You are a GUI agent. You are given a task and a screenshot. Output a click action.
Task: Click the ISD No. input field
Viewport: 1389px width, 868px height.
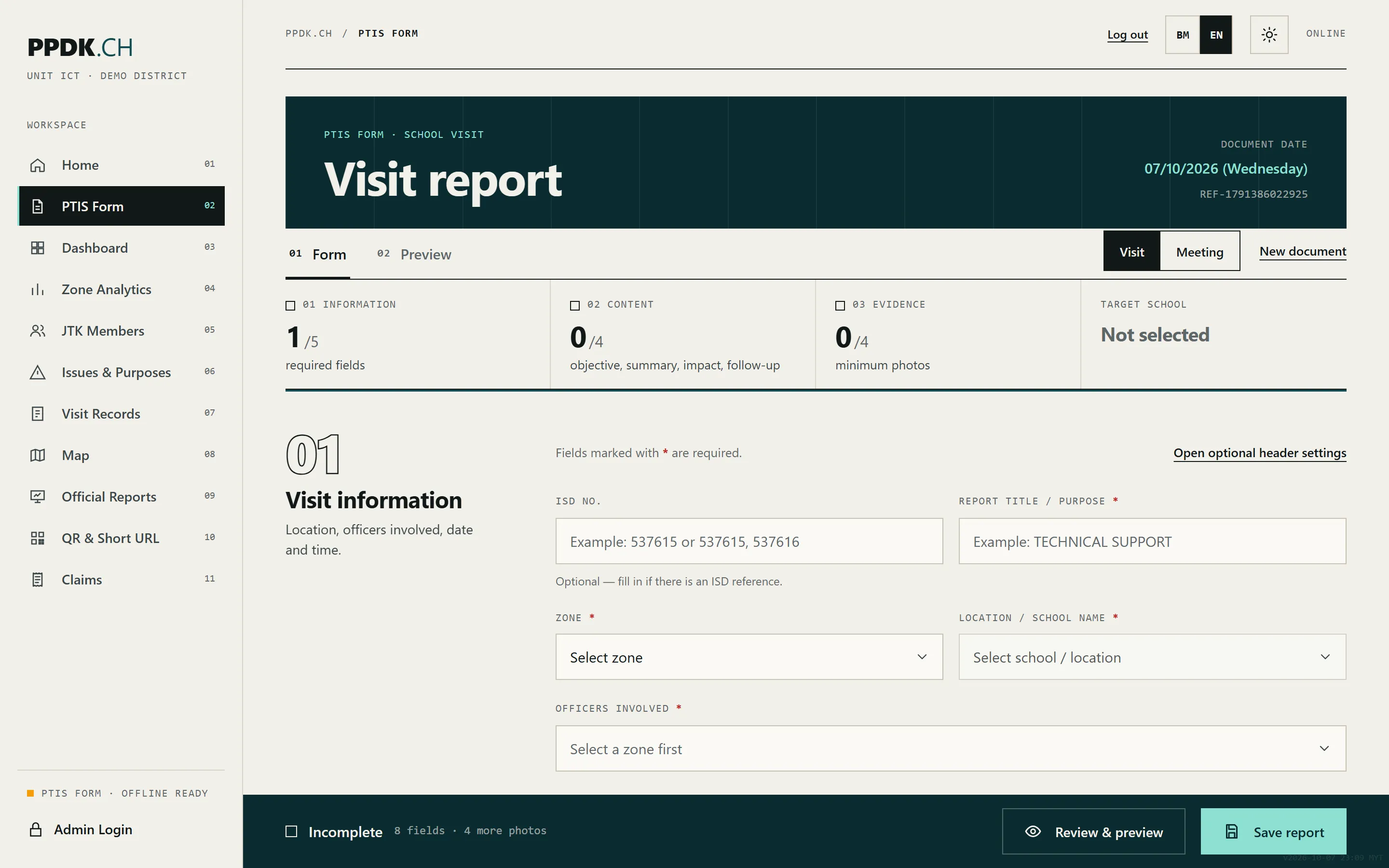point(749,542)
